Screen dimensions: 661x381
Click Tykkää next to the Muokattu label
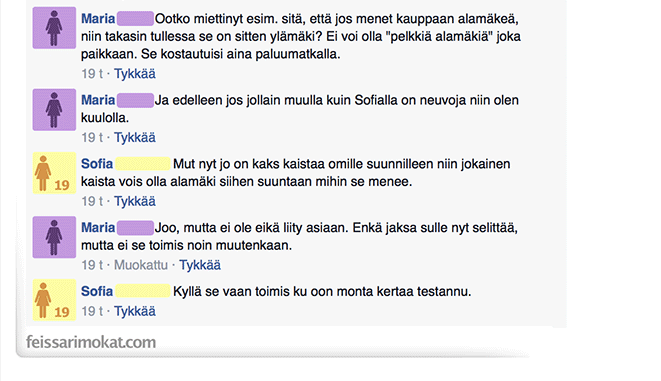[x=200, y=265]
